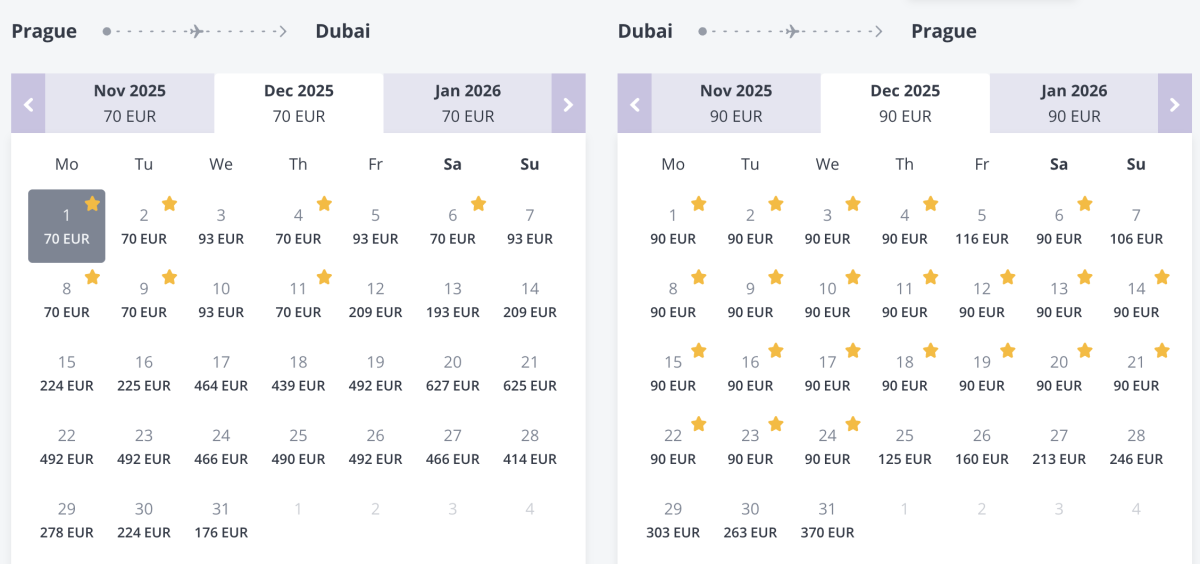
Task: Click the star on return December 24
Action: (853, 424)
